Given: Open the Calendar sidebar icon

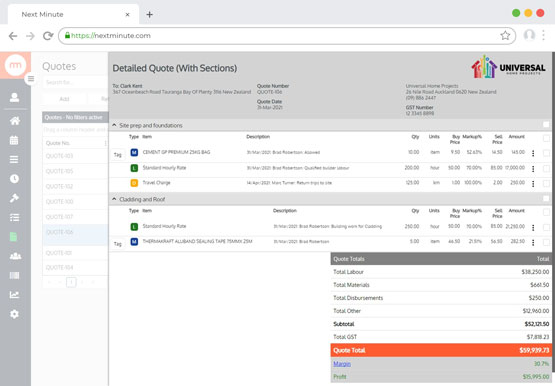Looking at the screenshot, I should 14,140.
